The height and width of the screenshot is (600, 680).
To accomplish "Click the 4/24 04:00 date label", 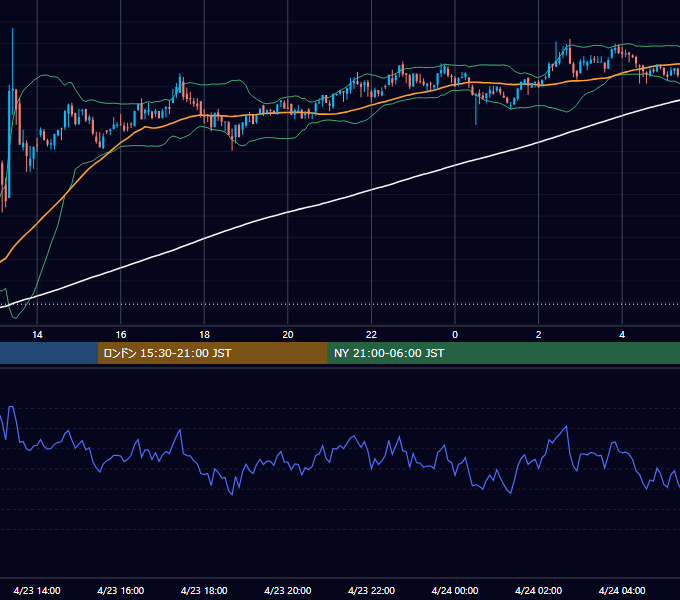I will coord(622,590).
